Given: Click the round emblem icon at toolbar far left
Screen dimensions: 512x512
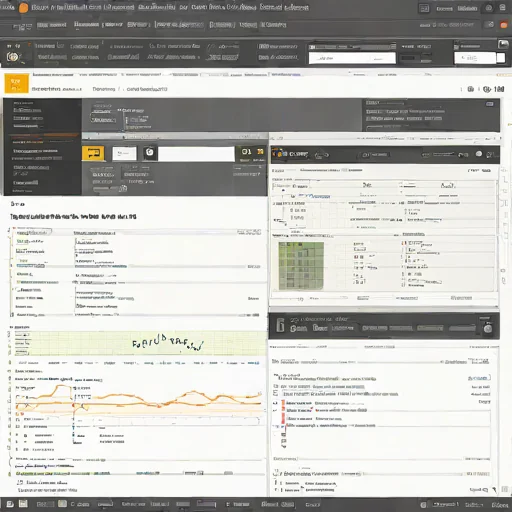Looking at the screenshot, I should coord(13,57).
